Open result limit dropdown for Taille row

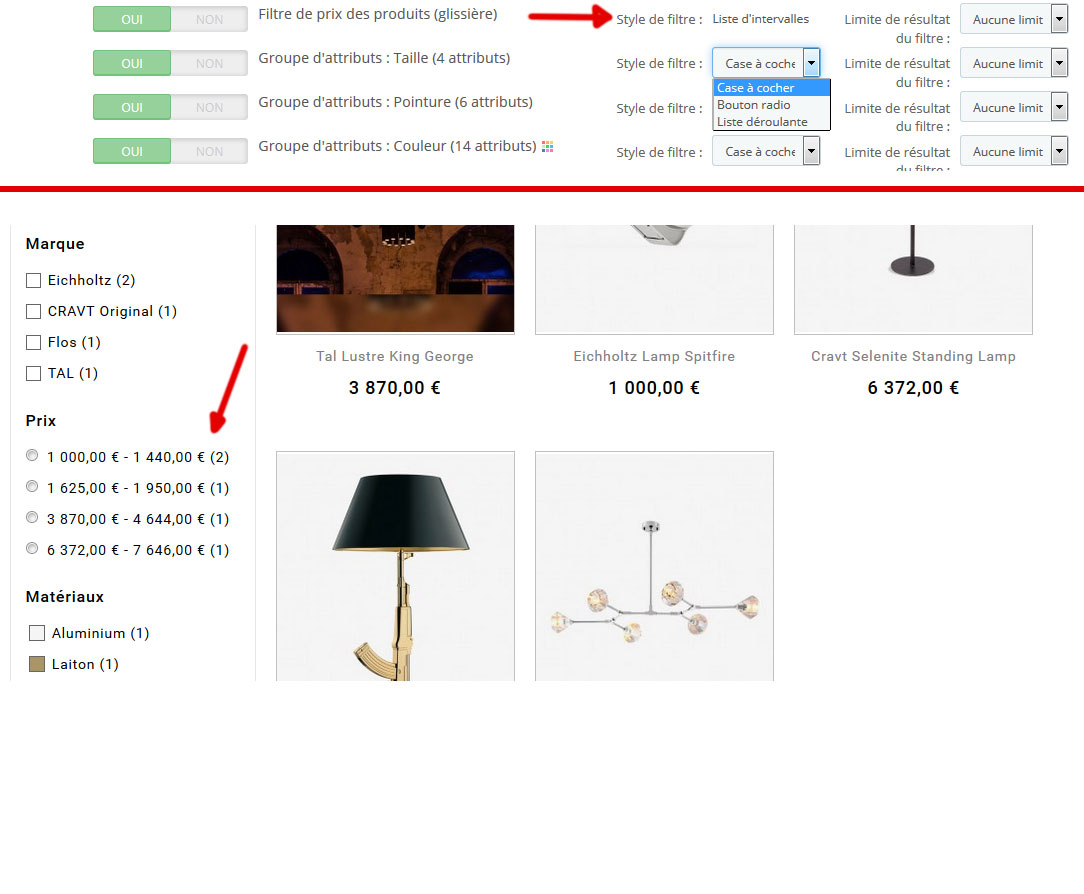tap(1014, 64)
